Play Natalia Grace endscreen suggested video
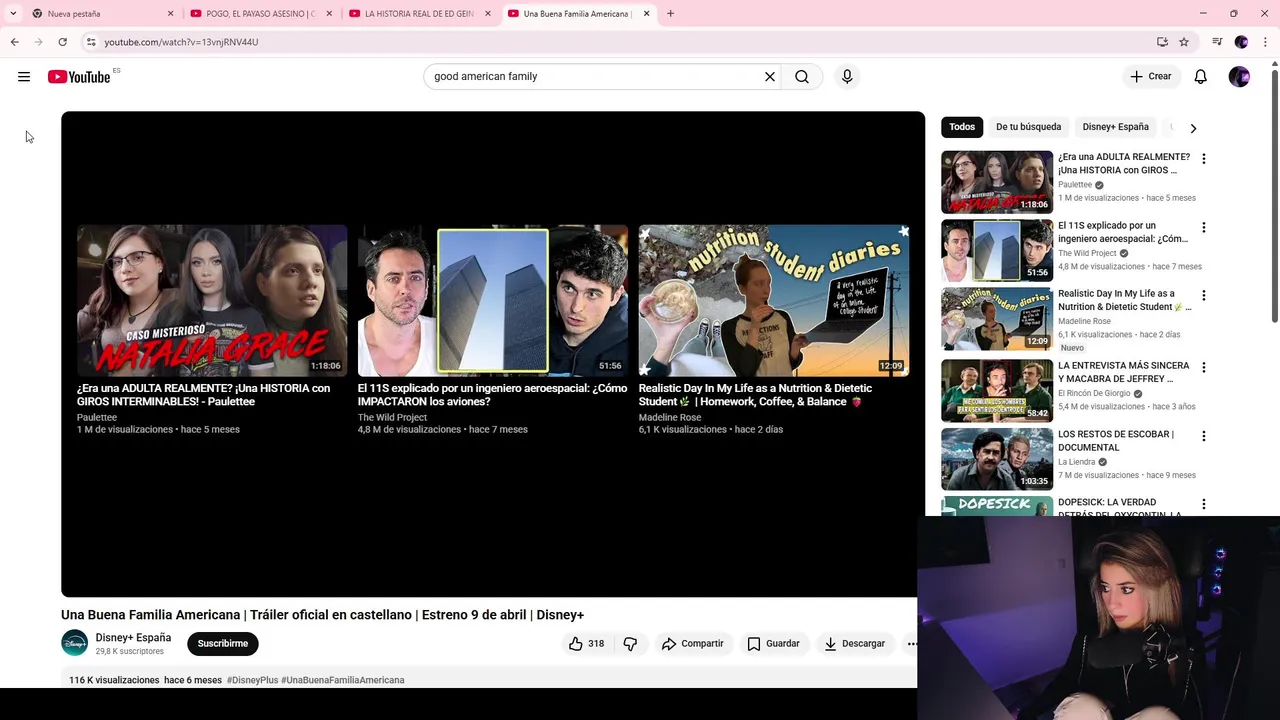 pyautogui.click(x=212, y=300)
